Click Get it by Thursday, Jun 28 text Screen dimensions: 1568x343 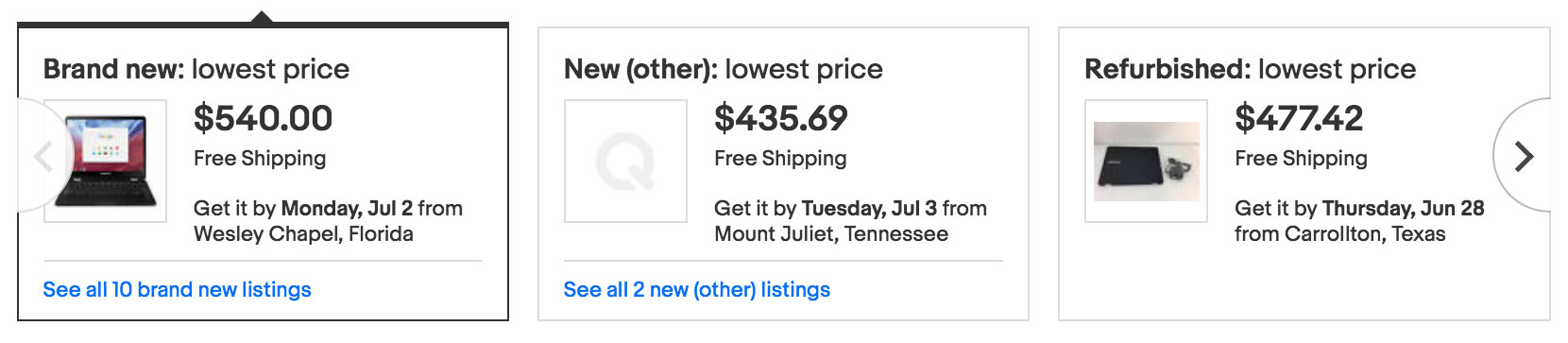(1359, 208)
